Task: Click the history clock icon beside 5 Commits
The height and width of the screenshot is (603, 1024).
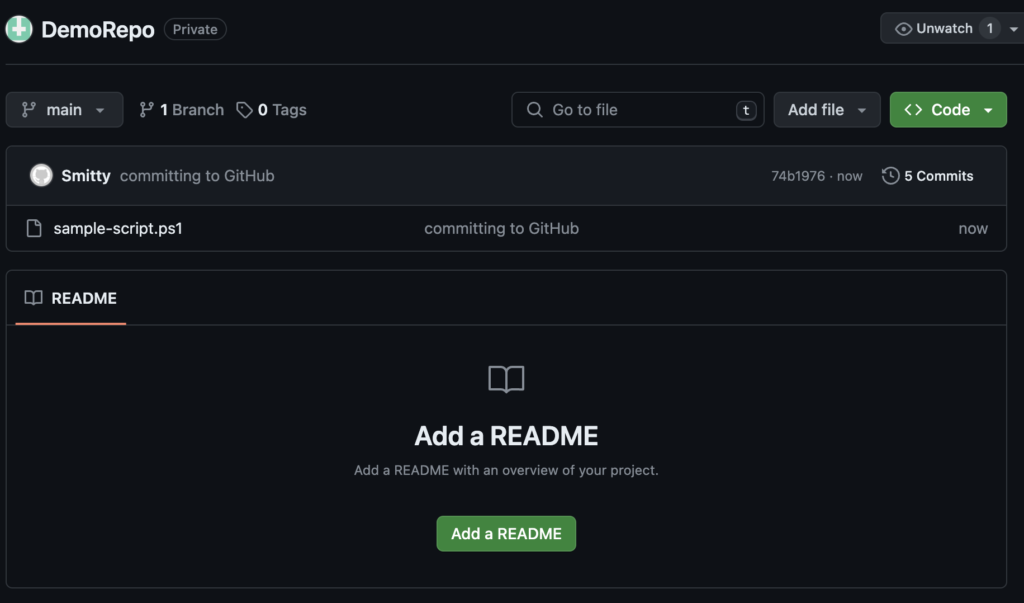Action: pyautogui.click(x=891, y=176)
